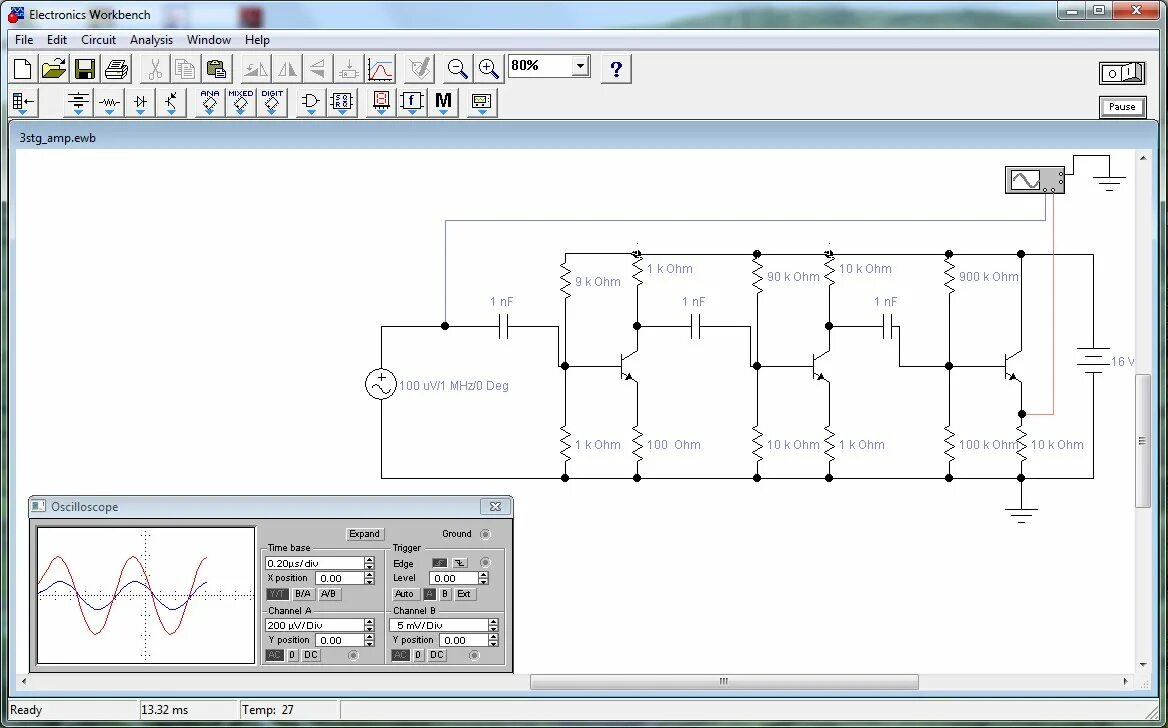Click the Expand oscilloscope button
Viewport: 1168px width, 728px height.
[364, 533]
